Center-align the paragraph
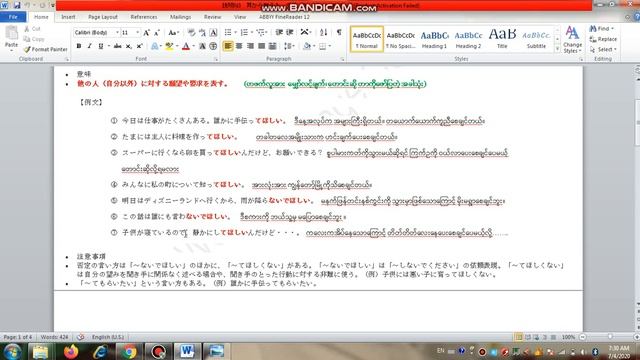Image resolution: width=640 pixels, height=360 pixels. (239, 46)
